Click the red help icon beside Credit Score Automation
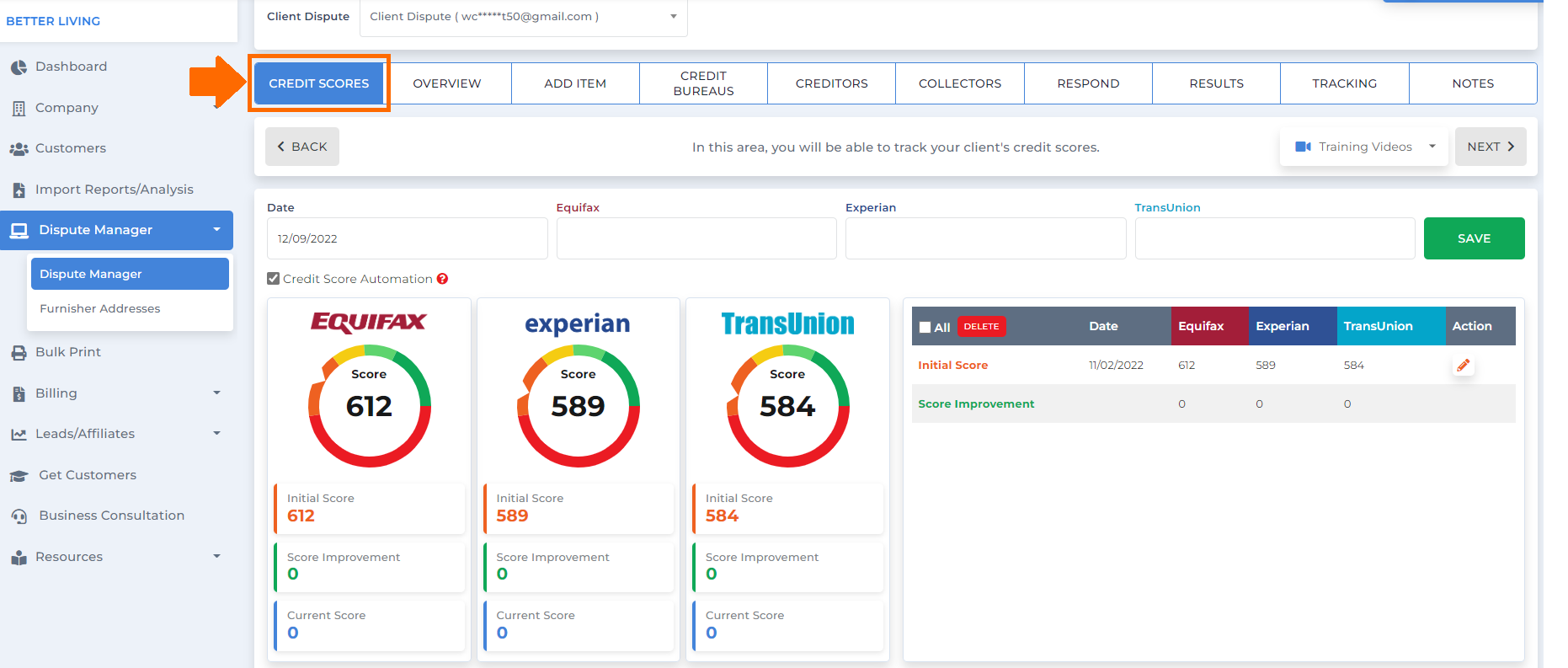 (442, 279)
